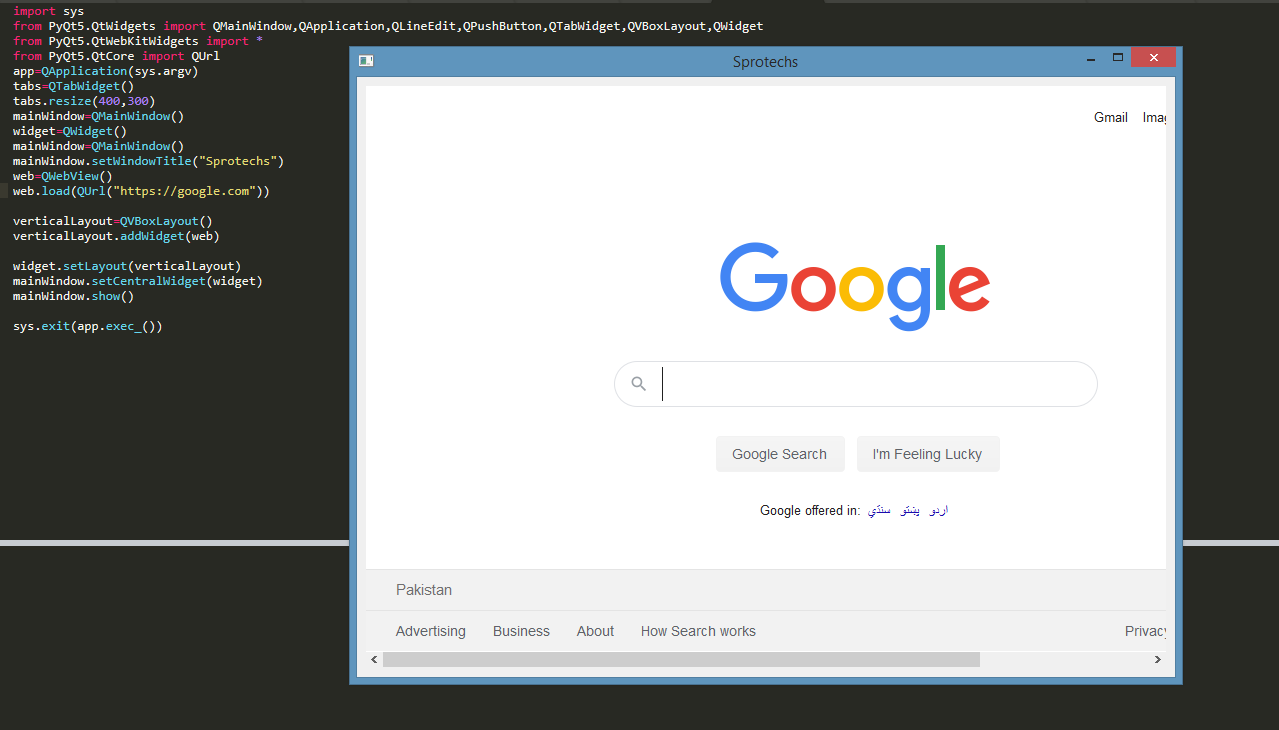Click the magnifier icon in Google search box
The image size is (1279, 730).
click(639, 384)
